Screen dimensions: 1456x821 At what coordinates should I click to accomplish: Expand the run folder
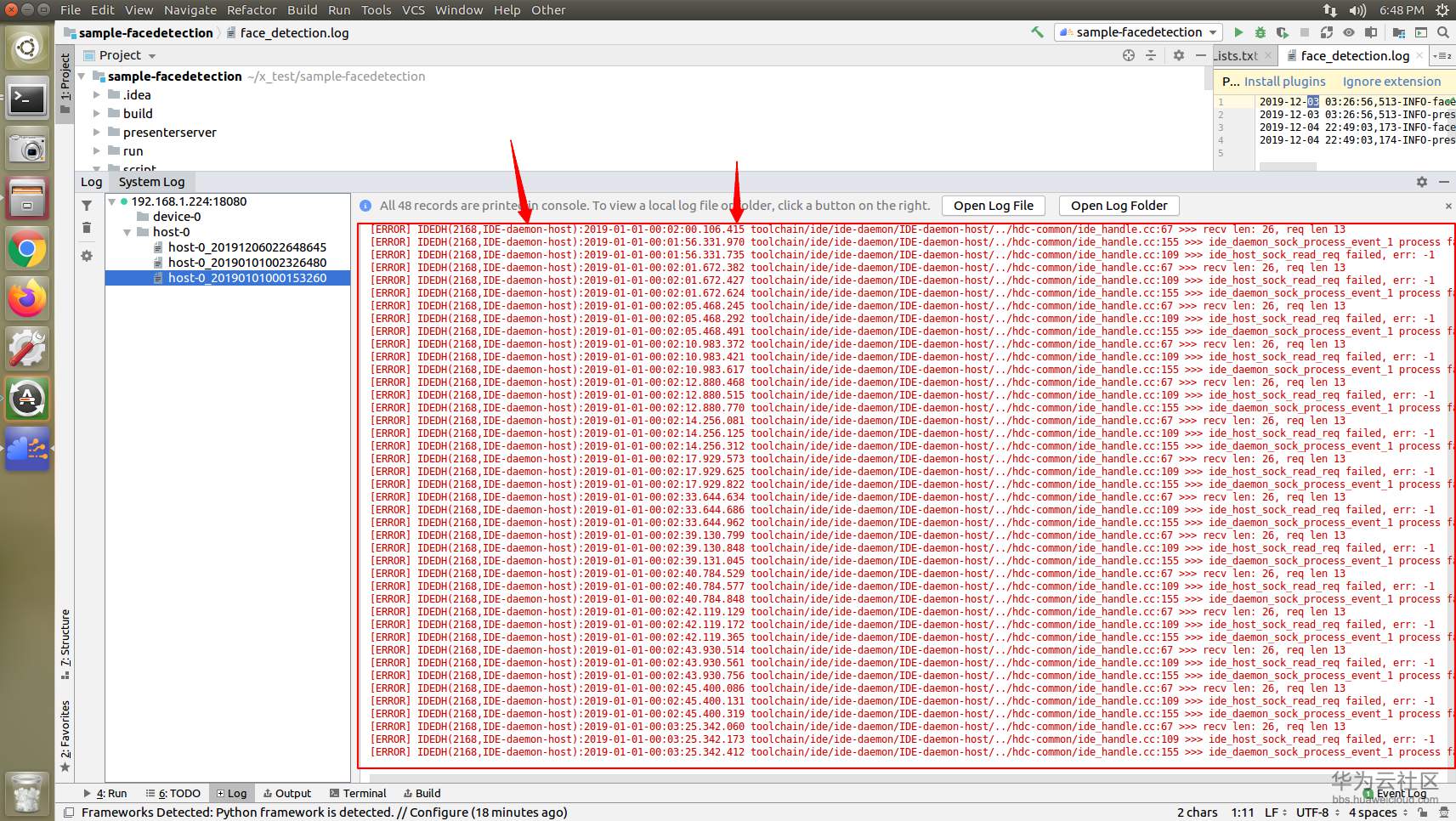[97, 151]
